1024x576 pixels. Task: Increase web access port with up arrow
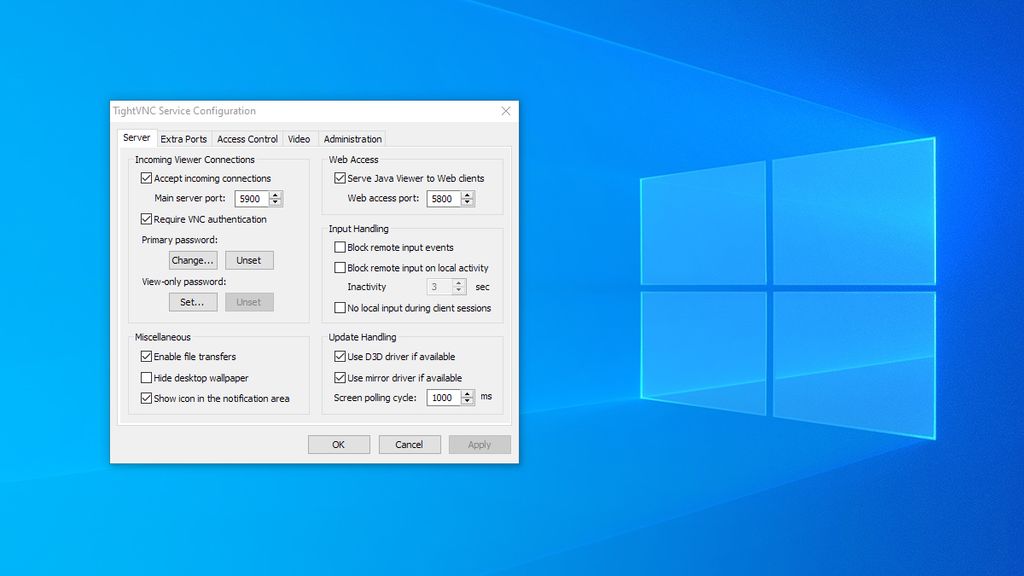point(467,195)
